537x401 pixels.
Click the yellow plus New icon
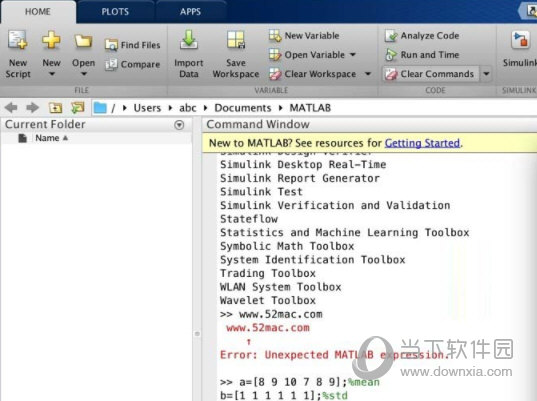pos(51,40)
